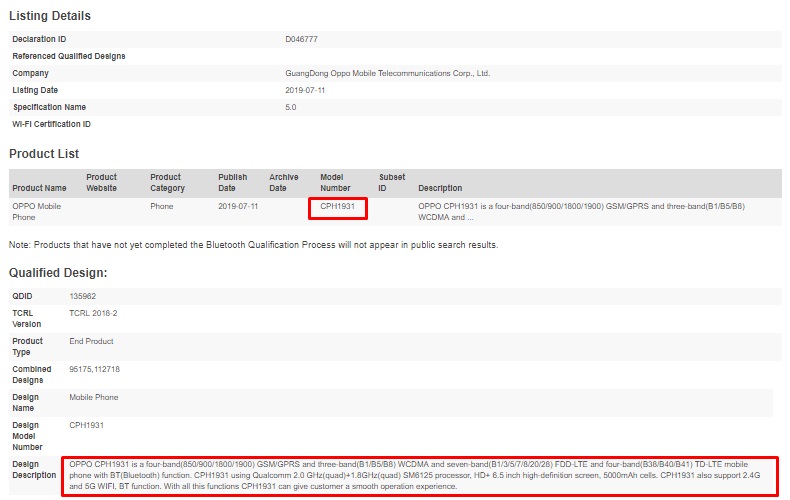790x500 pixels.
Task: Click the full design description paragraph about CPH1931
Action: tap(415, 475)
